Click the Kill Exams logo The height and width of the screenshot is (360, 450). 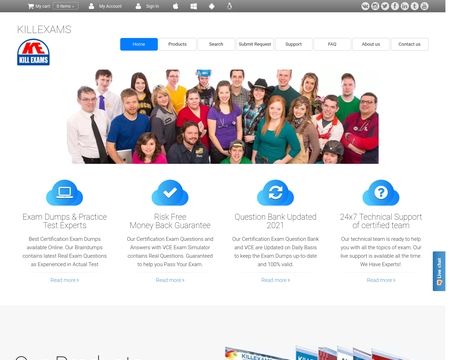point(33,52)
